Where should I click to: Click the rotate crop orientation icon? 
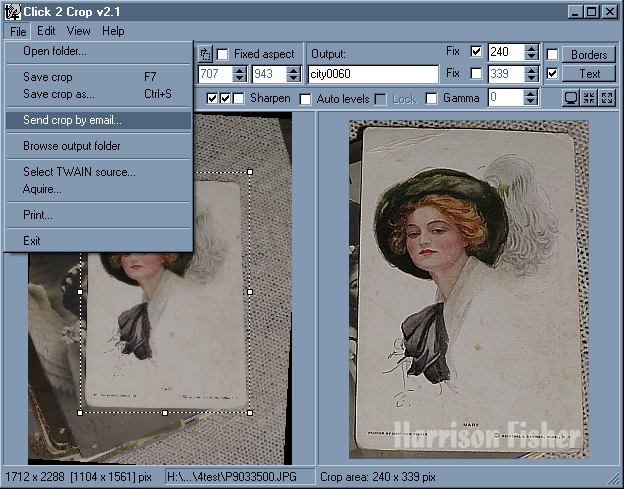click(205, 54)
